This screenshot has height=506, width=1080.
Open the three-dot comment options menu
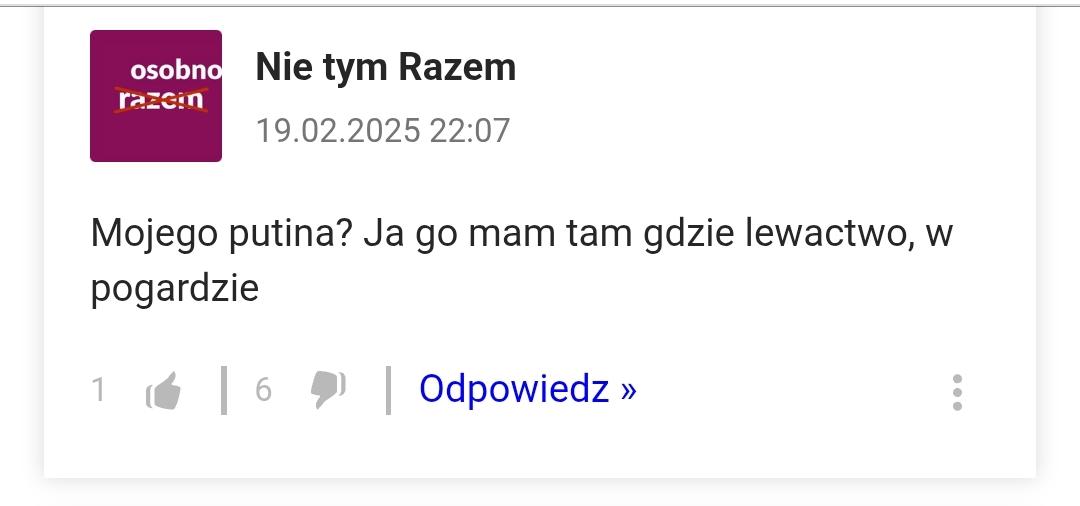click(957, 392)
